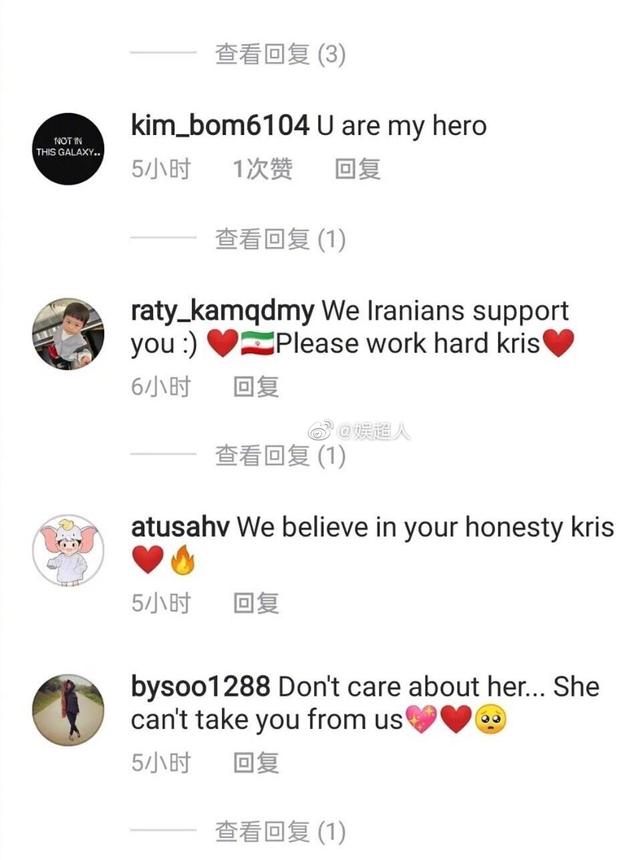Open raty_kamqdmy's child photo avatar

point(68,334)
